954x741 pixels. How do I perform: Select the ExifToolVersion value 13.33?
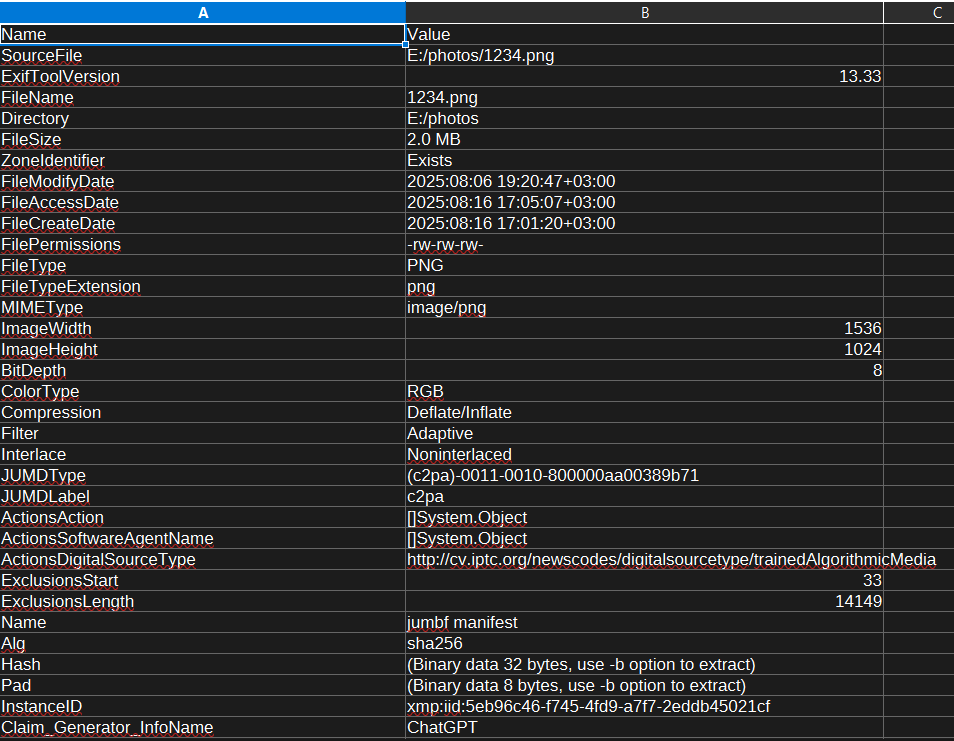859,77
